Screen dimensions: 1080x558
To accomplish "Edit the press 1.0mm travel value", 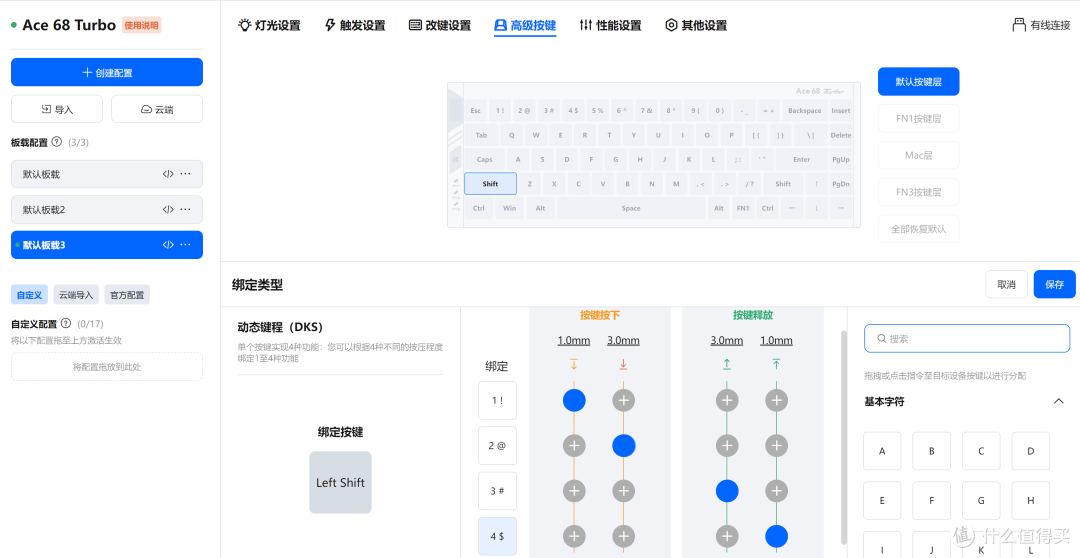I will [x=574, y=340].
